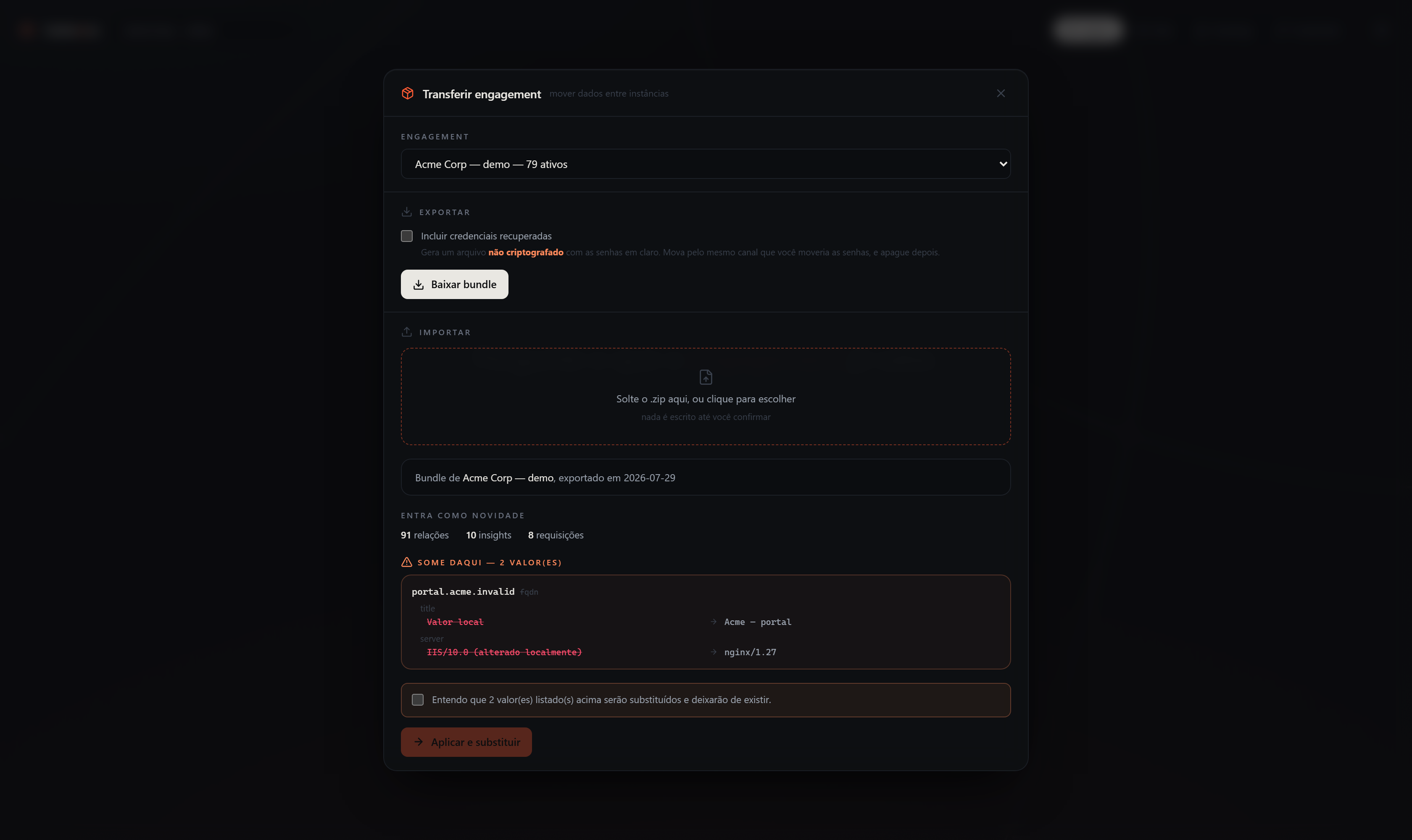
Task: Click the zip drop zone to choose a file
Action: (x=706, y=396)
